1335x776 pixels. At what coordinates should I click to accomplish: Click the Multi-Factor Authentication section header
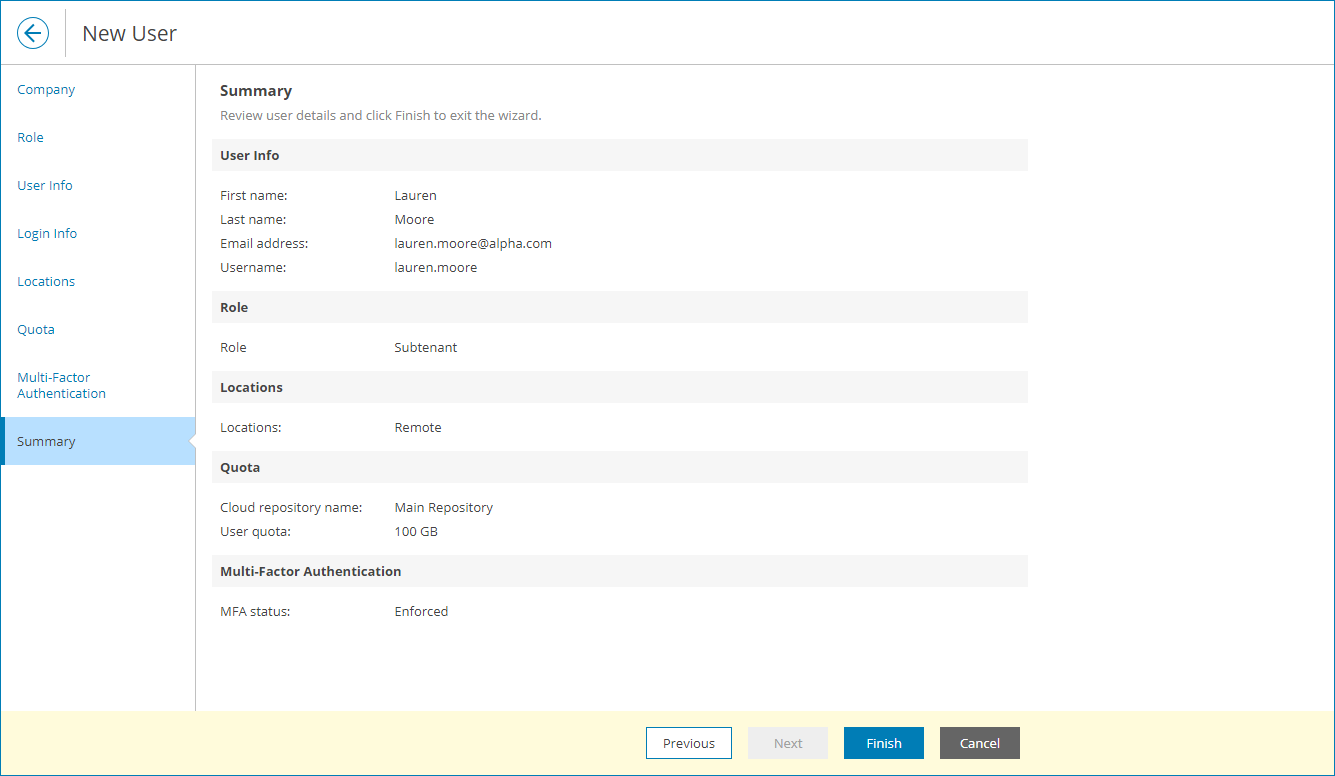point(310,571)
